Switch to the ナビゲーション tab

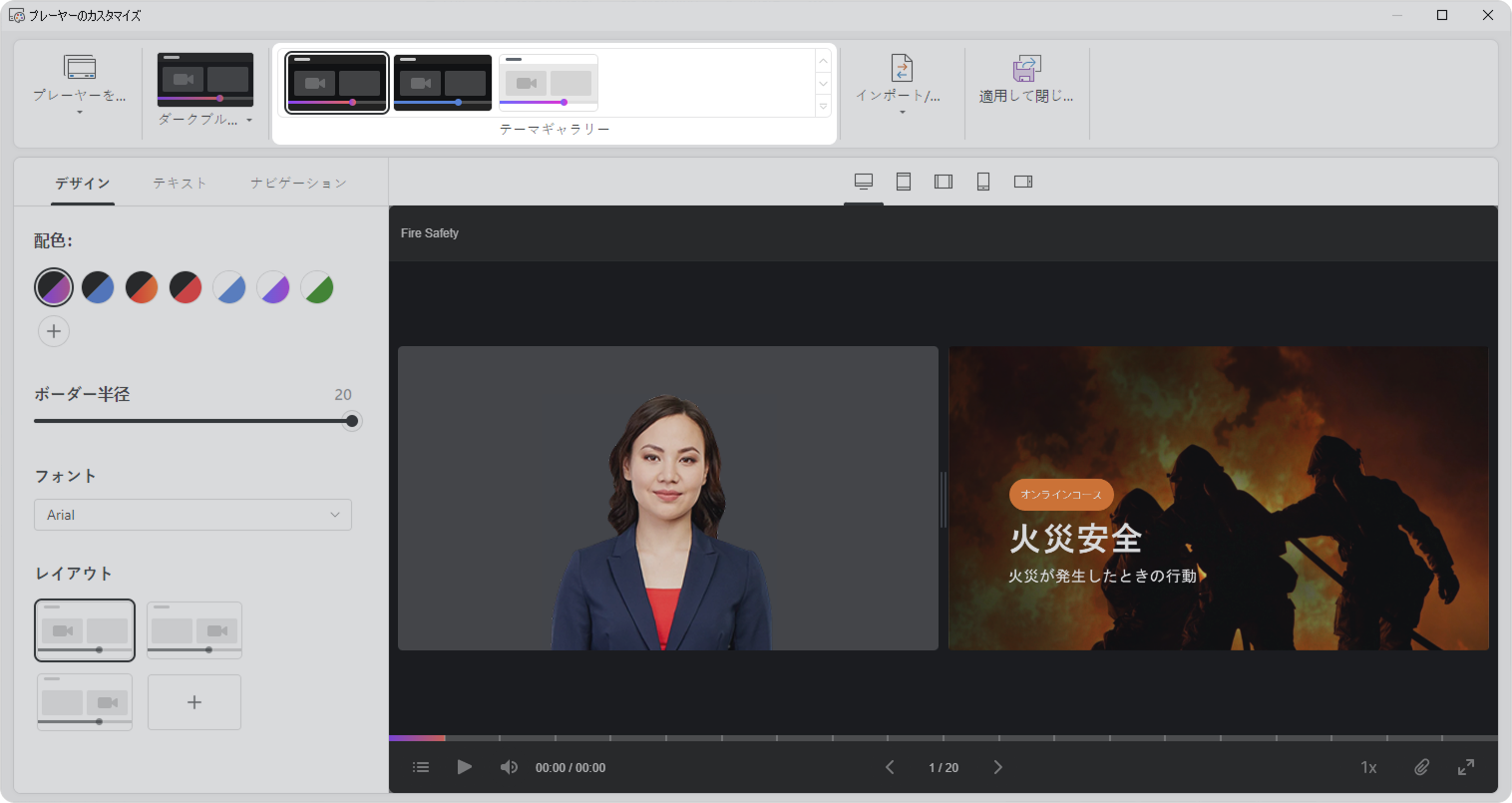coord(298,183)
